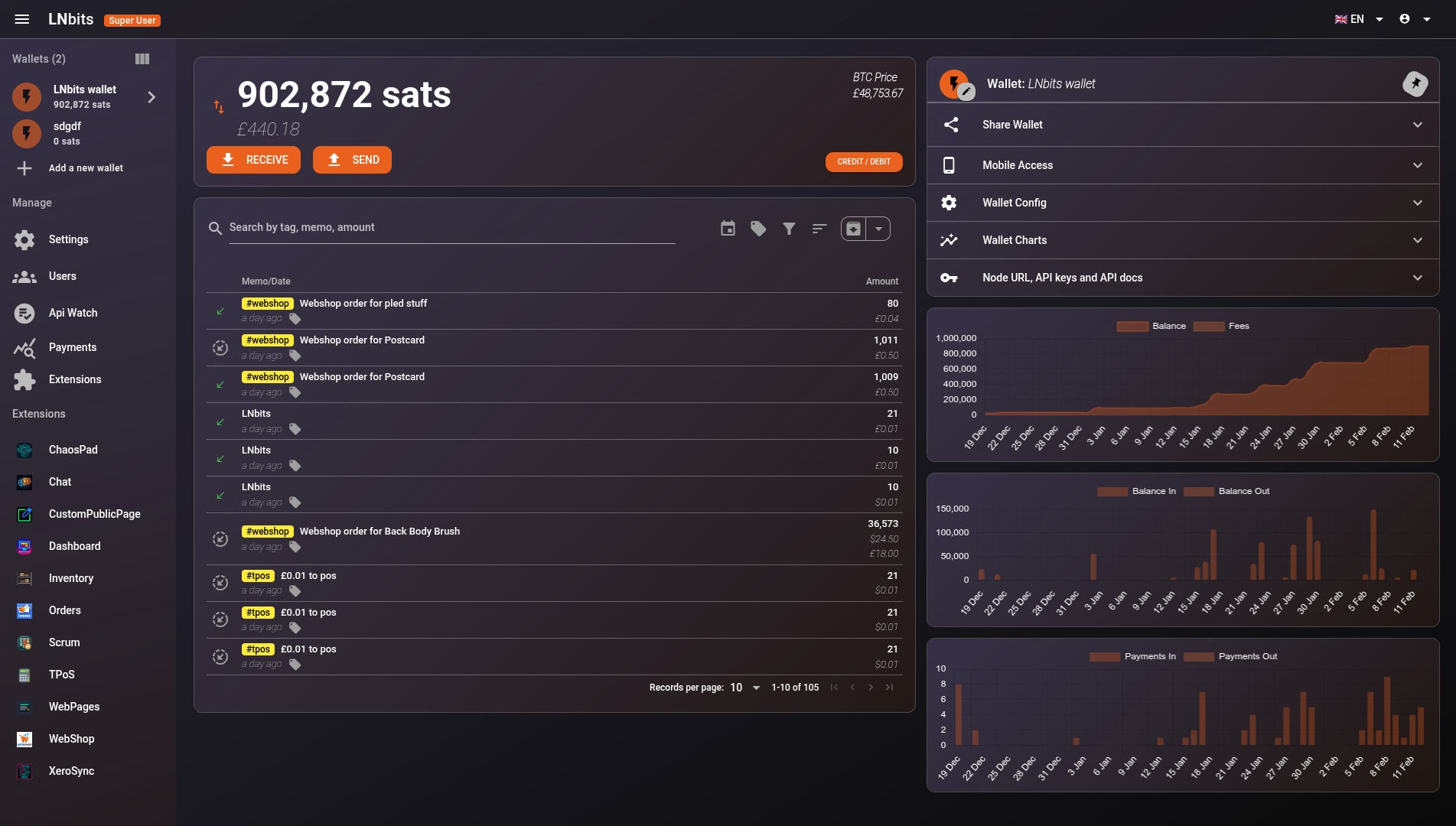The image size is (1456, 826).
Task: Click the calendar date filter icon
Action: pos(728,229)
